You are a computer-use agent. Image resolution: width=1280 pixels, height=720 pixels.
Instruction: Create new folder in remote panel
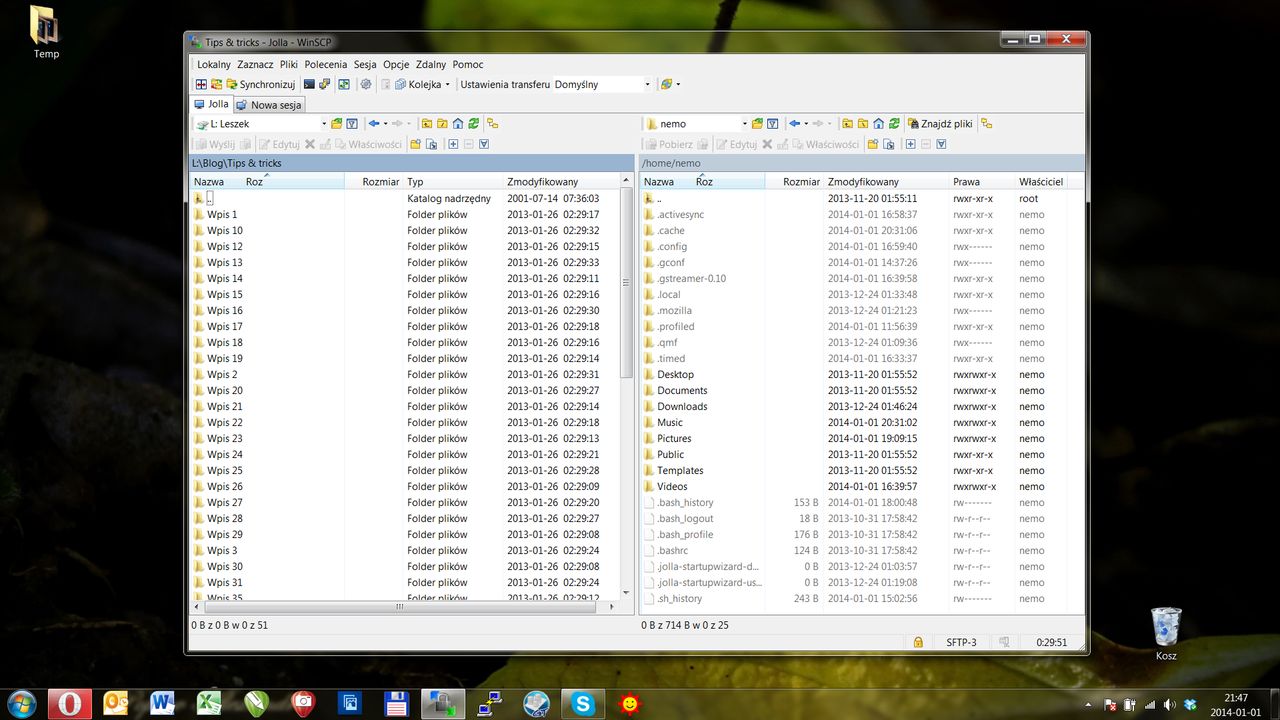click(872, 144)
